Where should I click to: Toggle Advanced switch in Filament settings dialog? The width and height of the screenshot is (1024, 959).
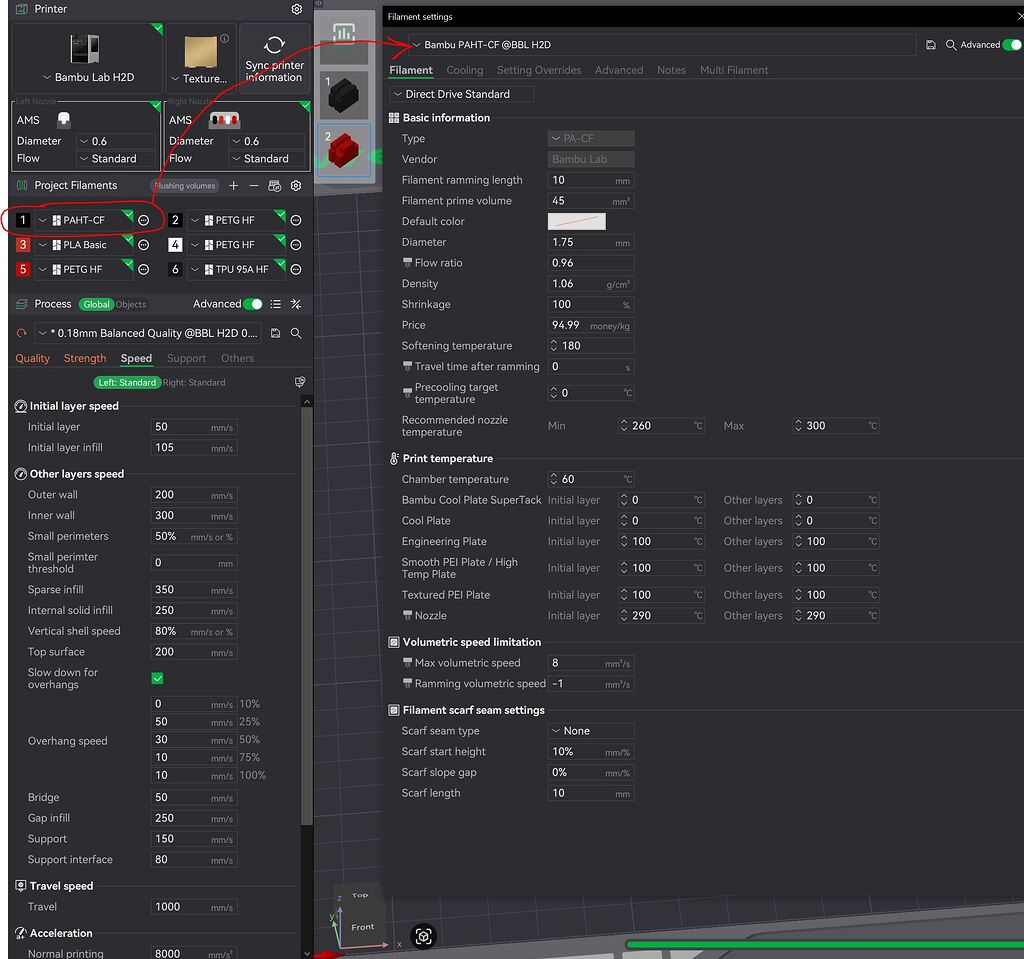coord(1012,45)
